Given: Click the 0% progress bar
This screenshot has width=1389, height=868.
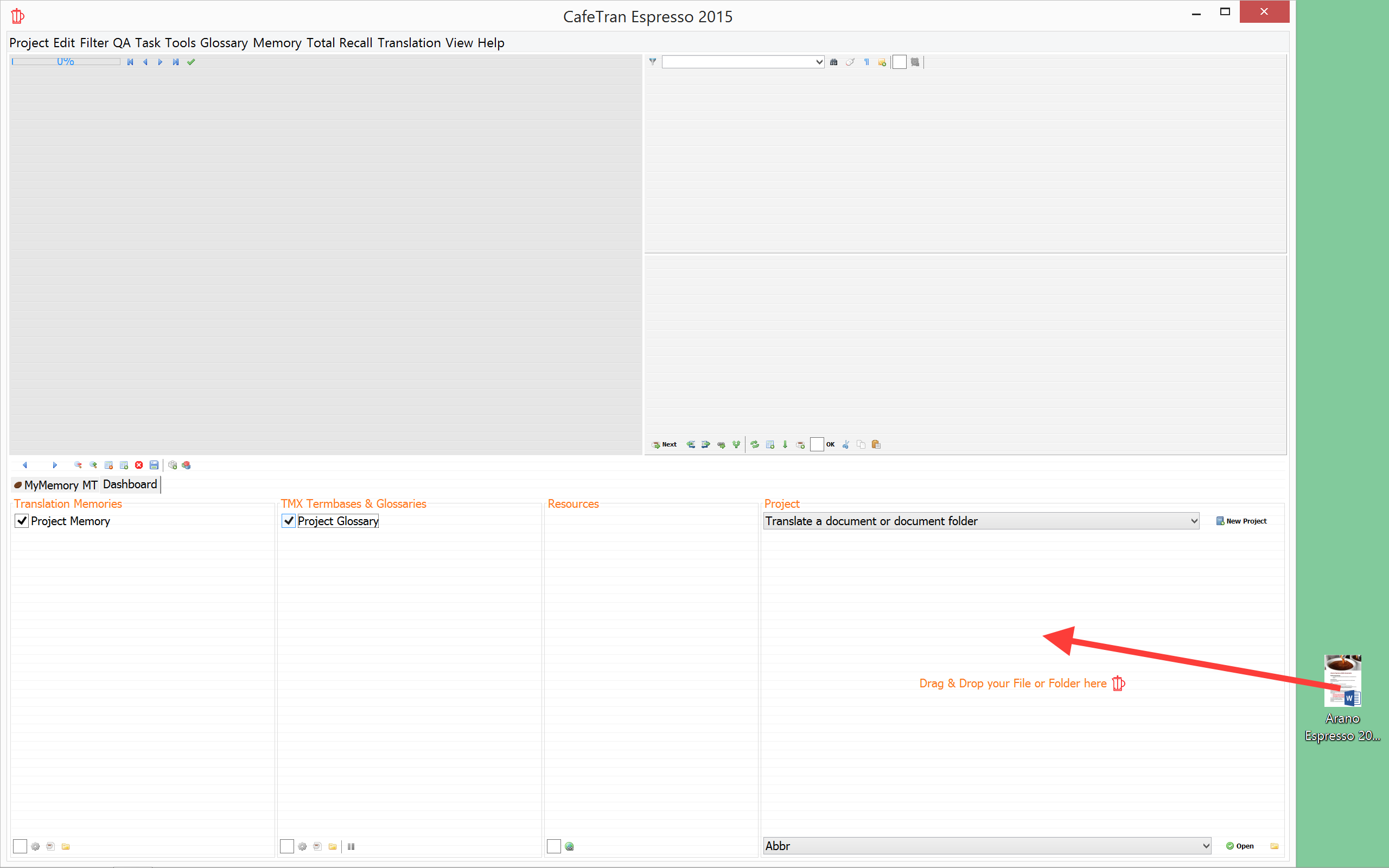Looking at the screenshot, I should [66, 61].
